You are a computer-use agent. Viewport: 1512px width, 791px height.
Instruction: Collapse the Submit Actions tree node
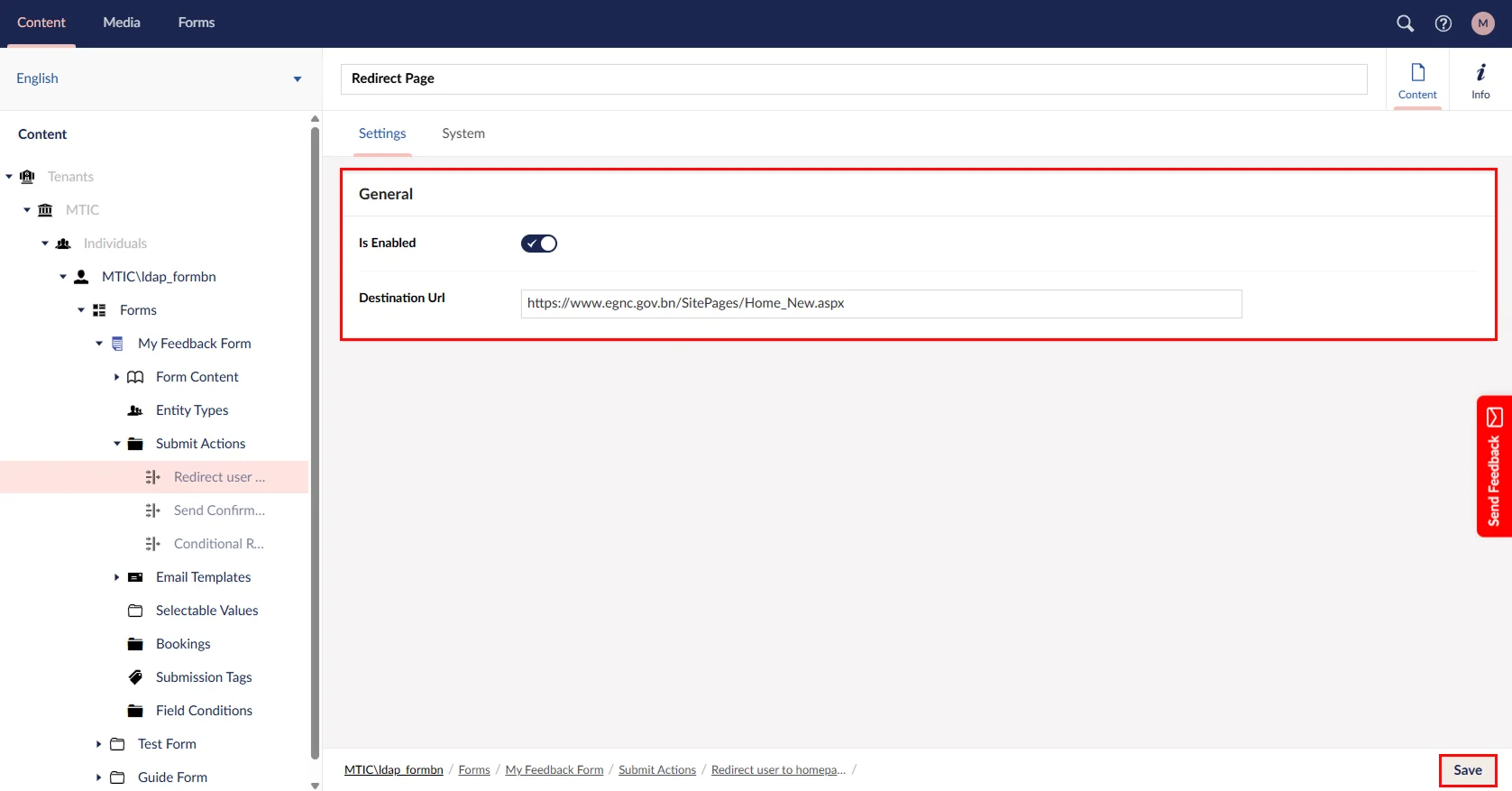tap(117, 444)
